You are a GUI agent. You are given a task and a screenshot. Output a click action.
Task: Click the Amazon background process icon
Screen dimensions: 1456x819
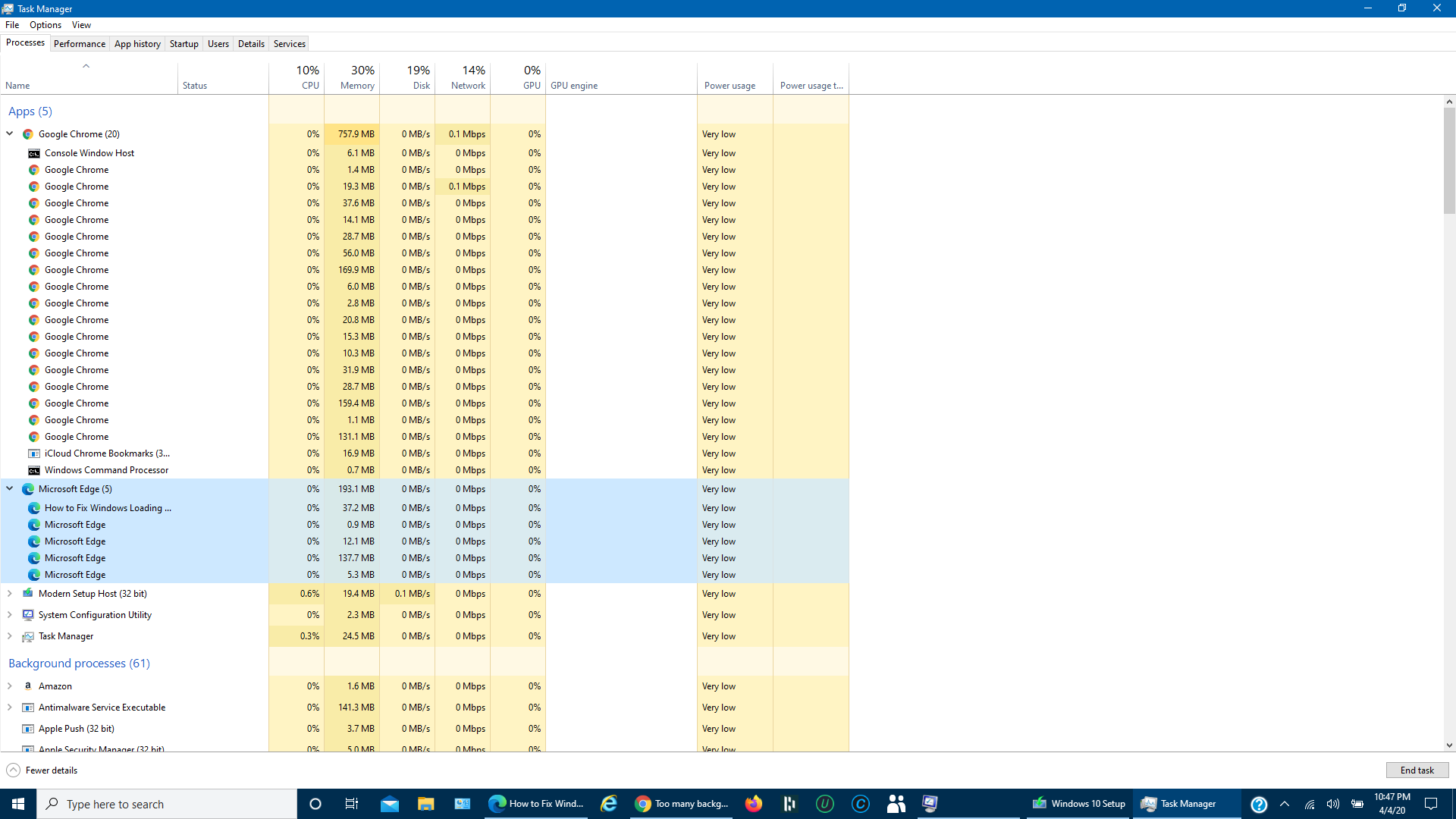click(x=28, y=686)
